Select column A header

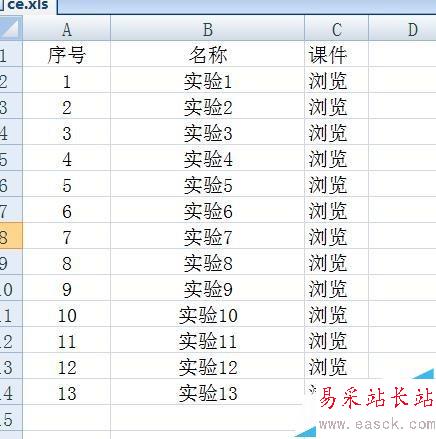(67, 29)
